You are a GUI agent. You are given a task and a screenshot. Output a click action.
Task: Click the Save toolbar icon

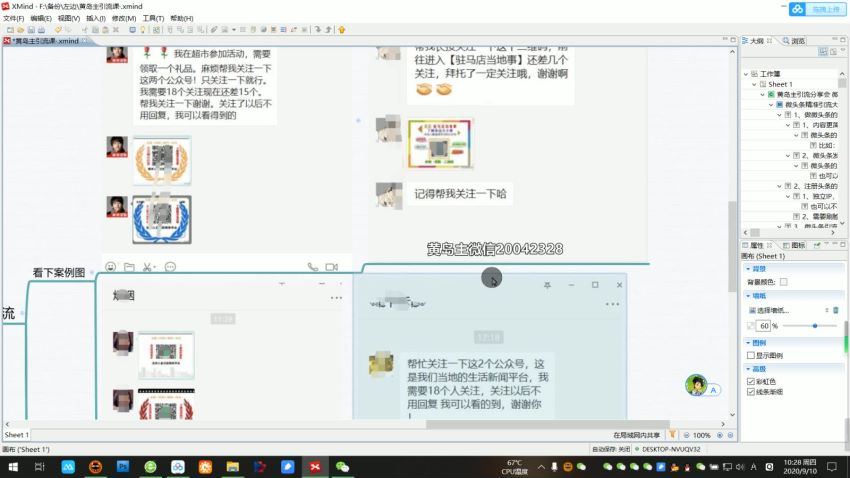(31, 30)
